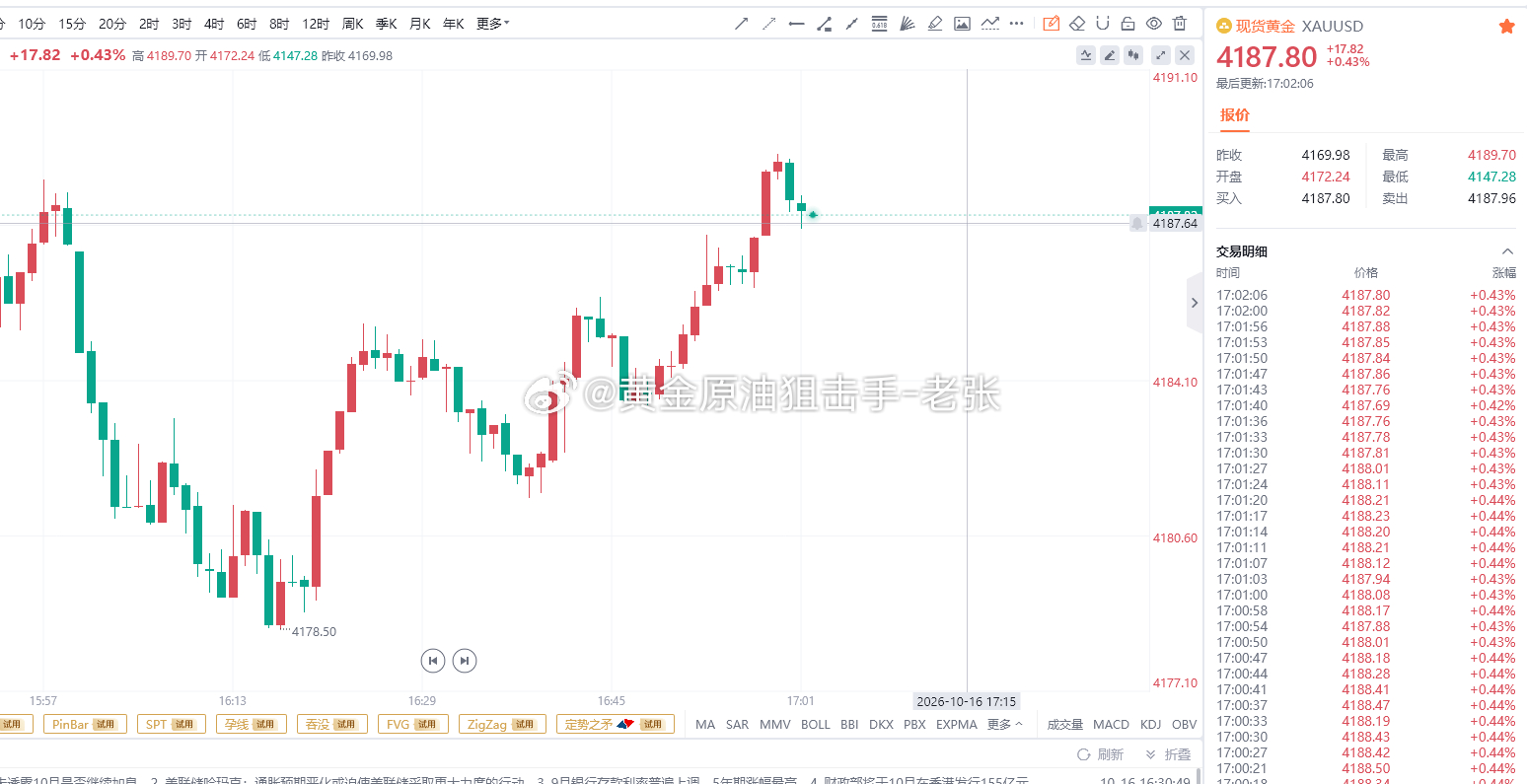Viewport: 1527px width, 784px height.
Task: Switch to the 周K timeframe
Action: click(352, 24)
